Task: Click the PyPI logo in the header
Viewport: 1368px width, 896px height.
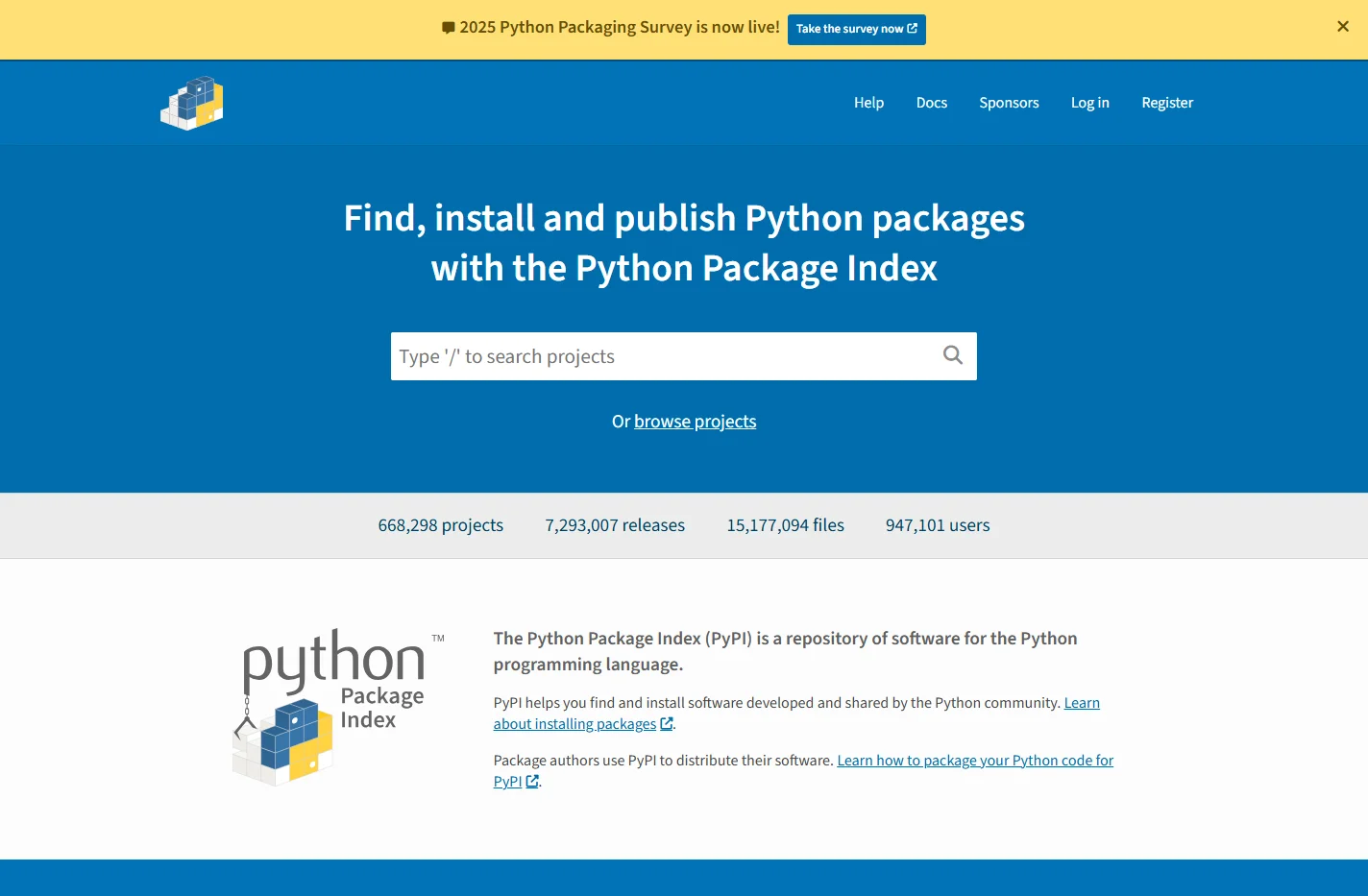Action: 192,103
